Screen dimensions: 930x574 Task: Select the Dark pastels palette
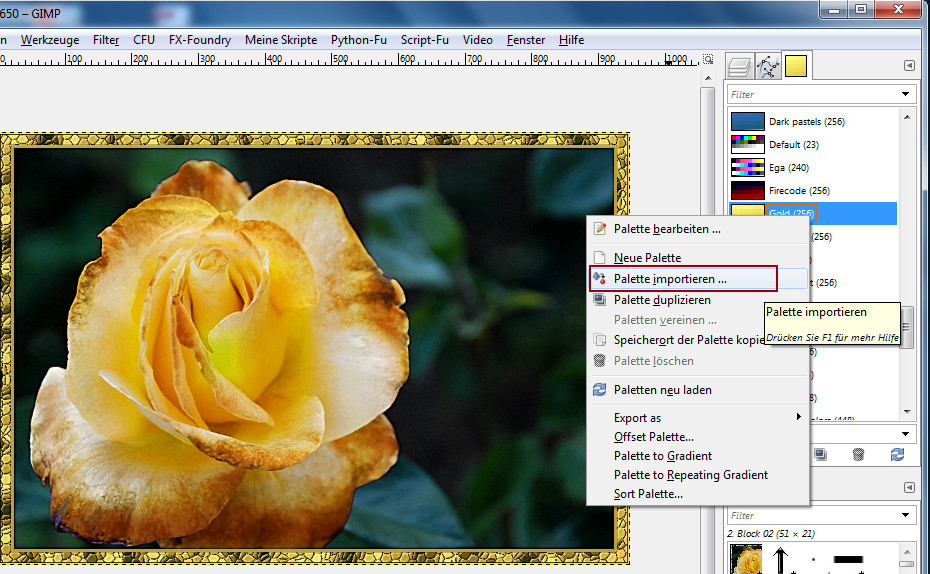[x=806, y=122]
